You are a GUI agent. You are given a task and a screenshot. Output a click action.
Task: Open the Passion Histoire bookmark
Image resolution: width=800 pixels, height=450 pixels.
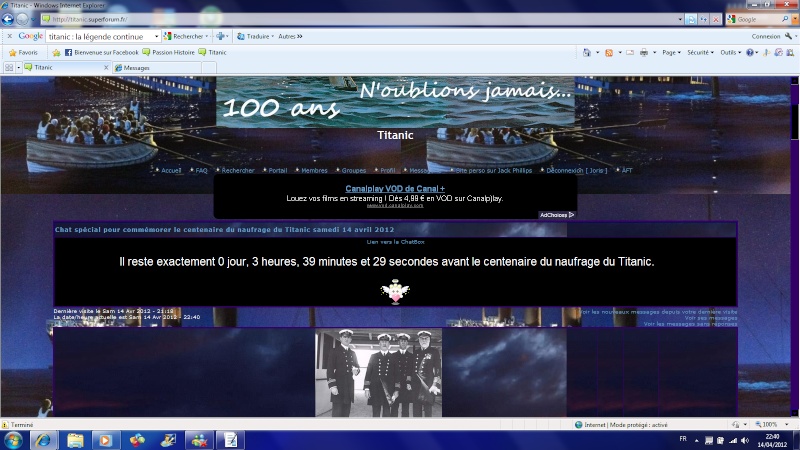[168, 53]
